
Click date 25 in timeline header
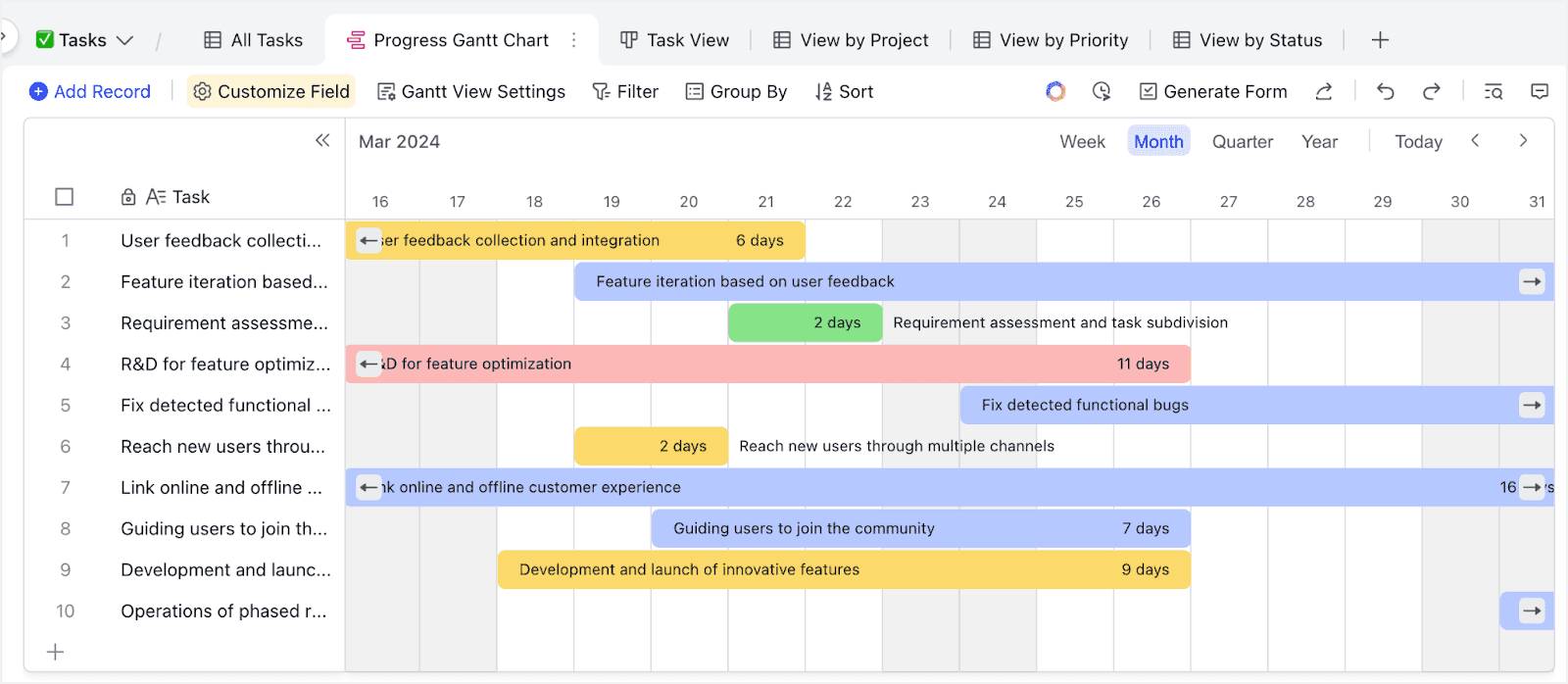click(x=1074, y=202)
